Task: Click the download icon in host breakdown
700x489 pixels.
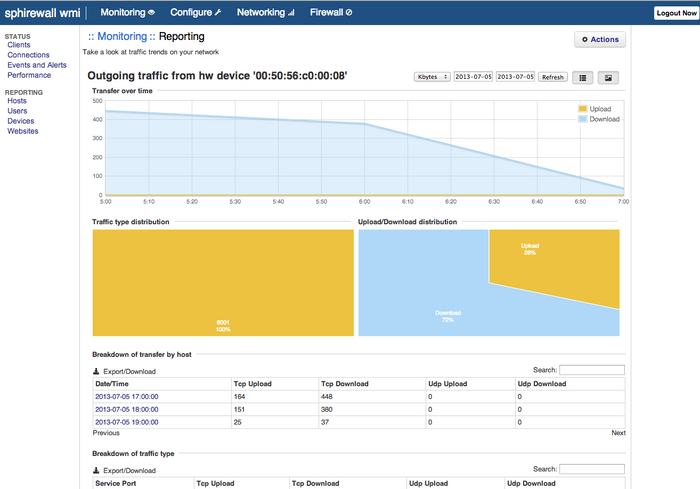Action: pos(96,371)
